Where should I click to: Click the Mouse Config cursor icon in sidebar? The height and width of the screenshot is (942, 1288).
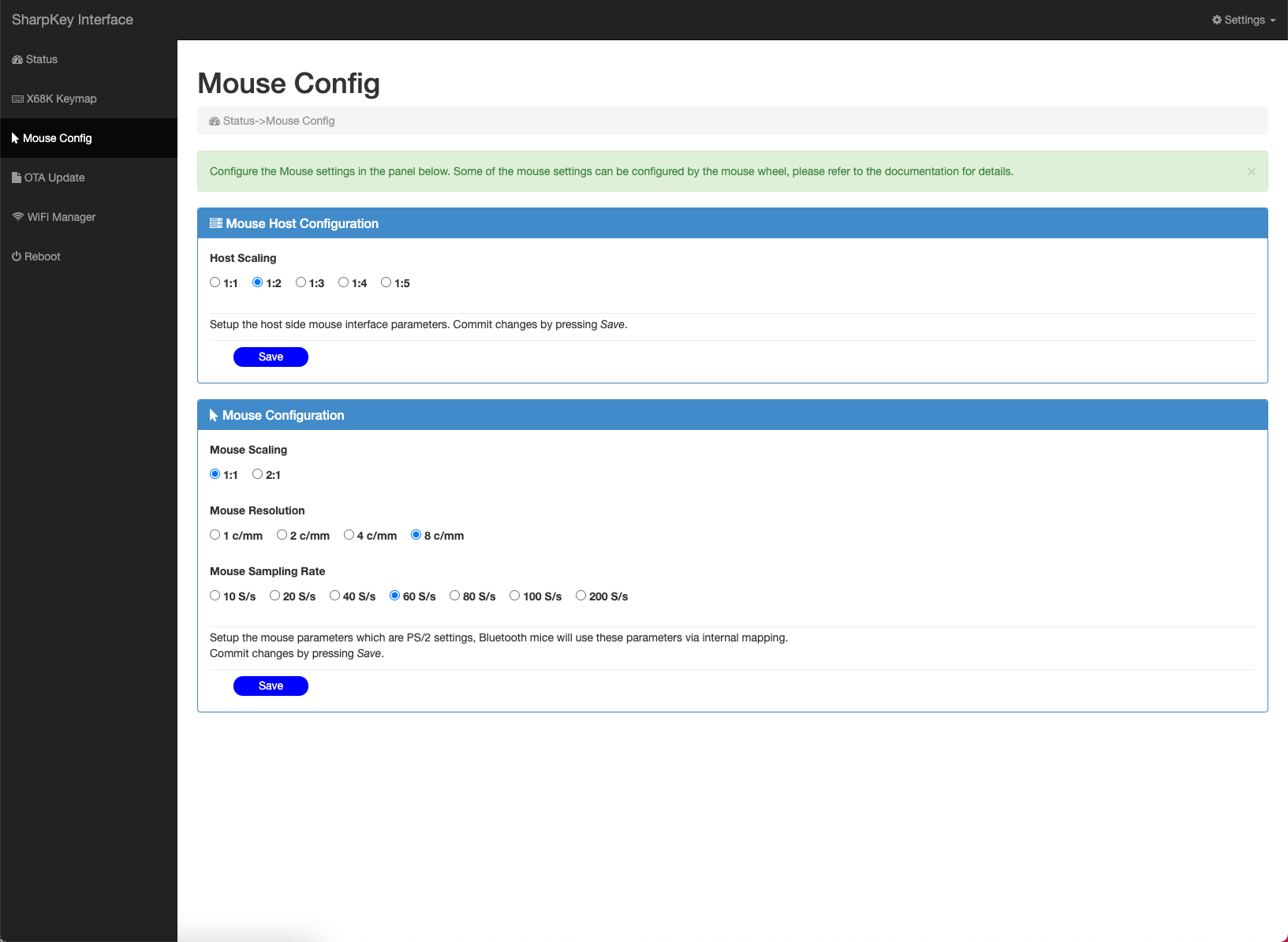pyautogui.click(x=15, y=138)
